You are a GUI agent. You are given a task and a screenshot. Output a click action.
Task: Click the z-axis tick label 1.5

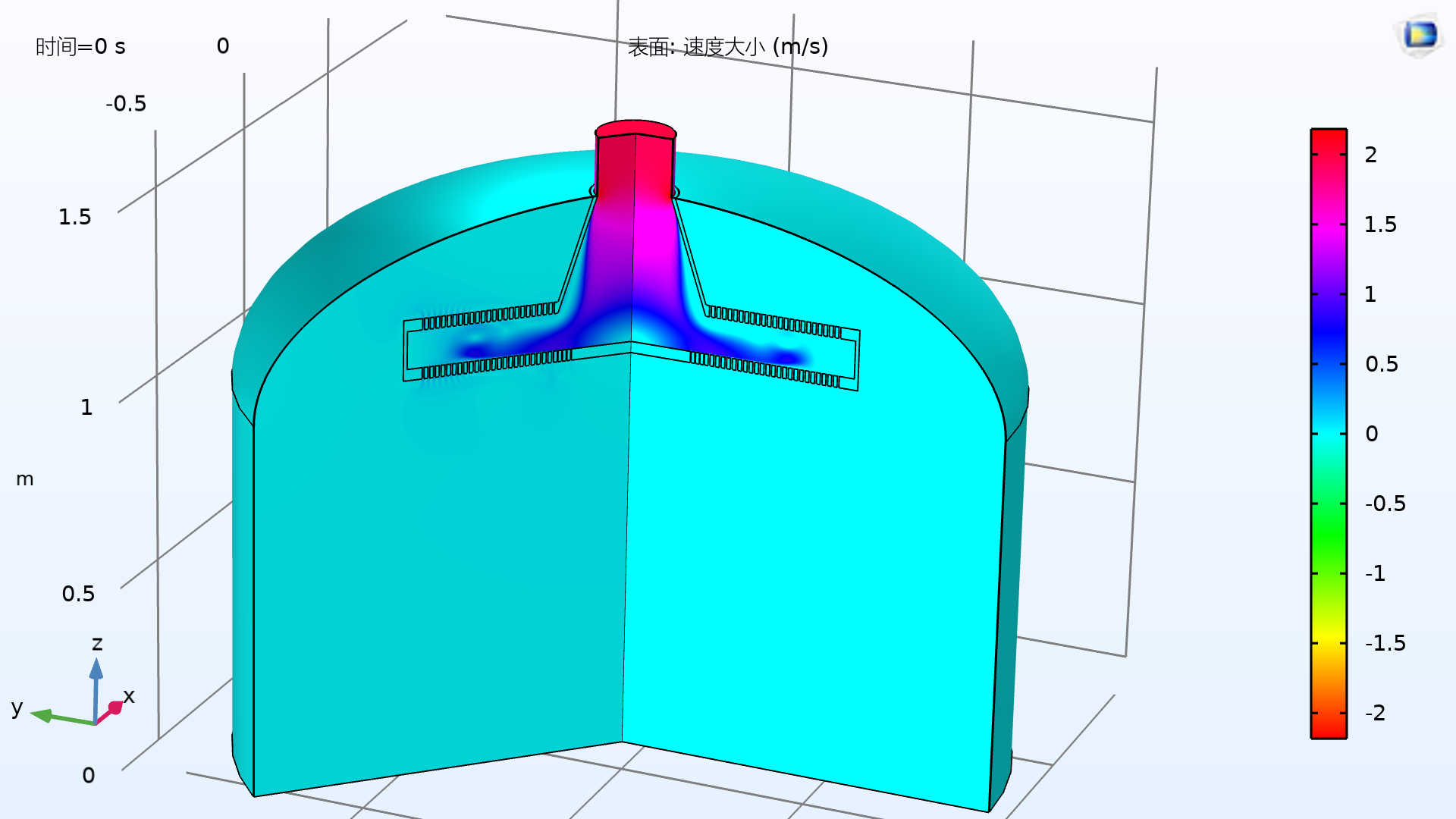[75, 218]
